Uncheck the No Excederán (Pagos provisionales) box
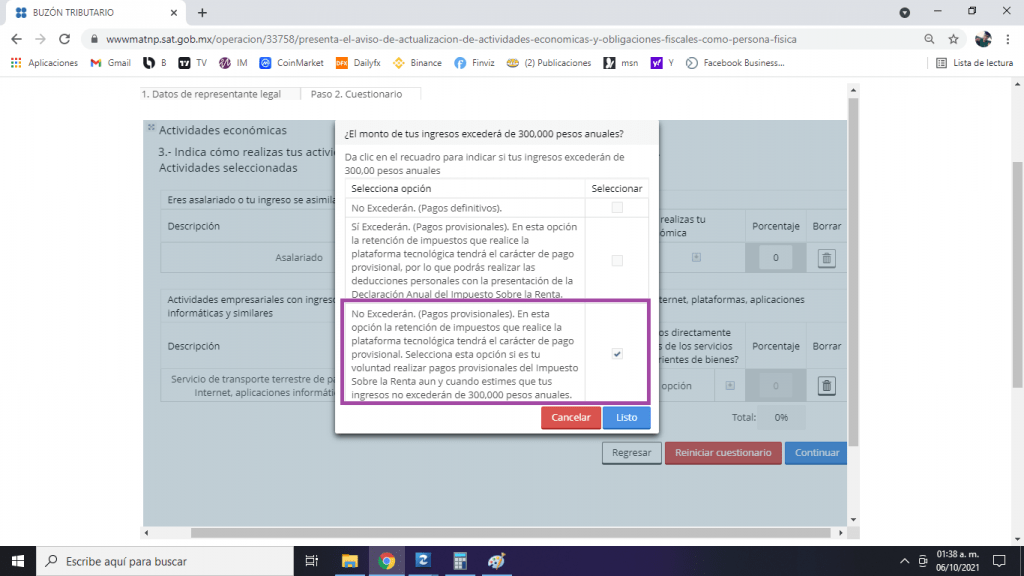The width and height of the screenshot is (1024, 576). coord(617,354)
